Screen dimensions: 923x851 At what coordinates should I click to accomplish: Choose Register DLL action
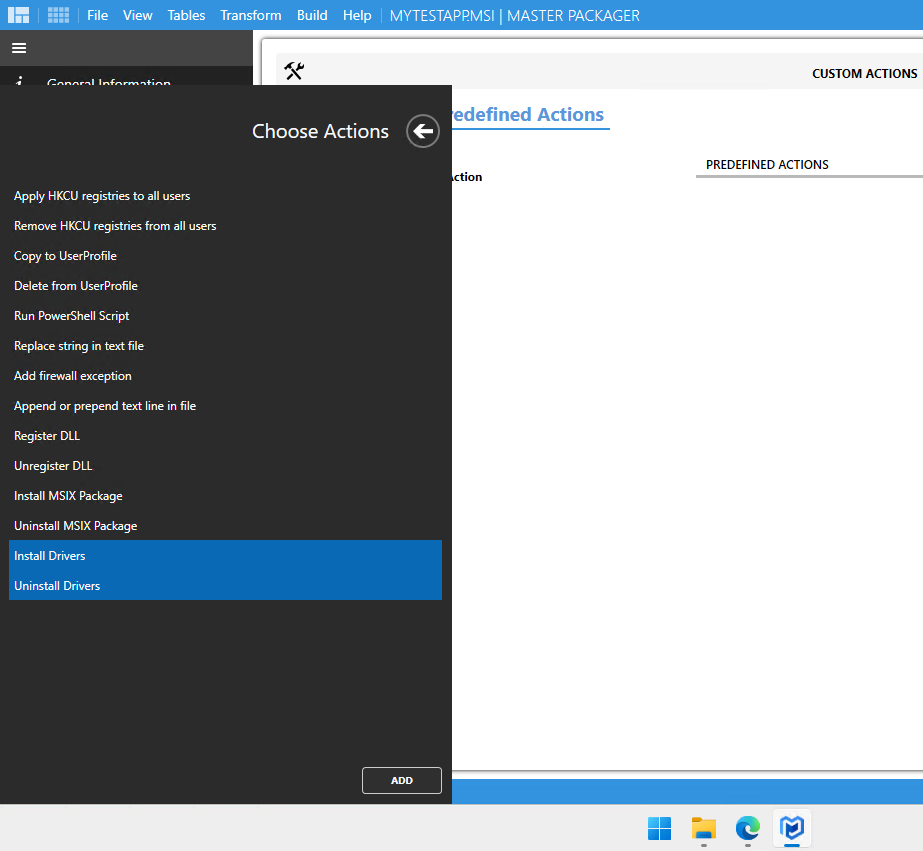click(x=225, y=436)
